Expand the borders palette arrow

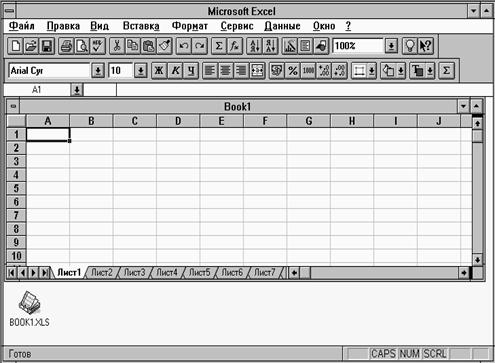pyautogui.click(x=372, y=71)
